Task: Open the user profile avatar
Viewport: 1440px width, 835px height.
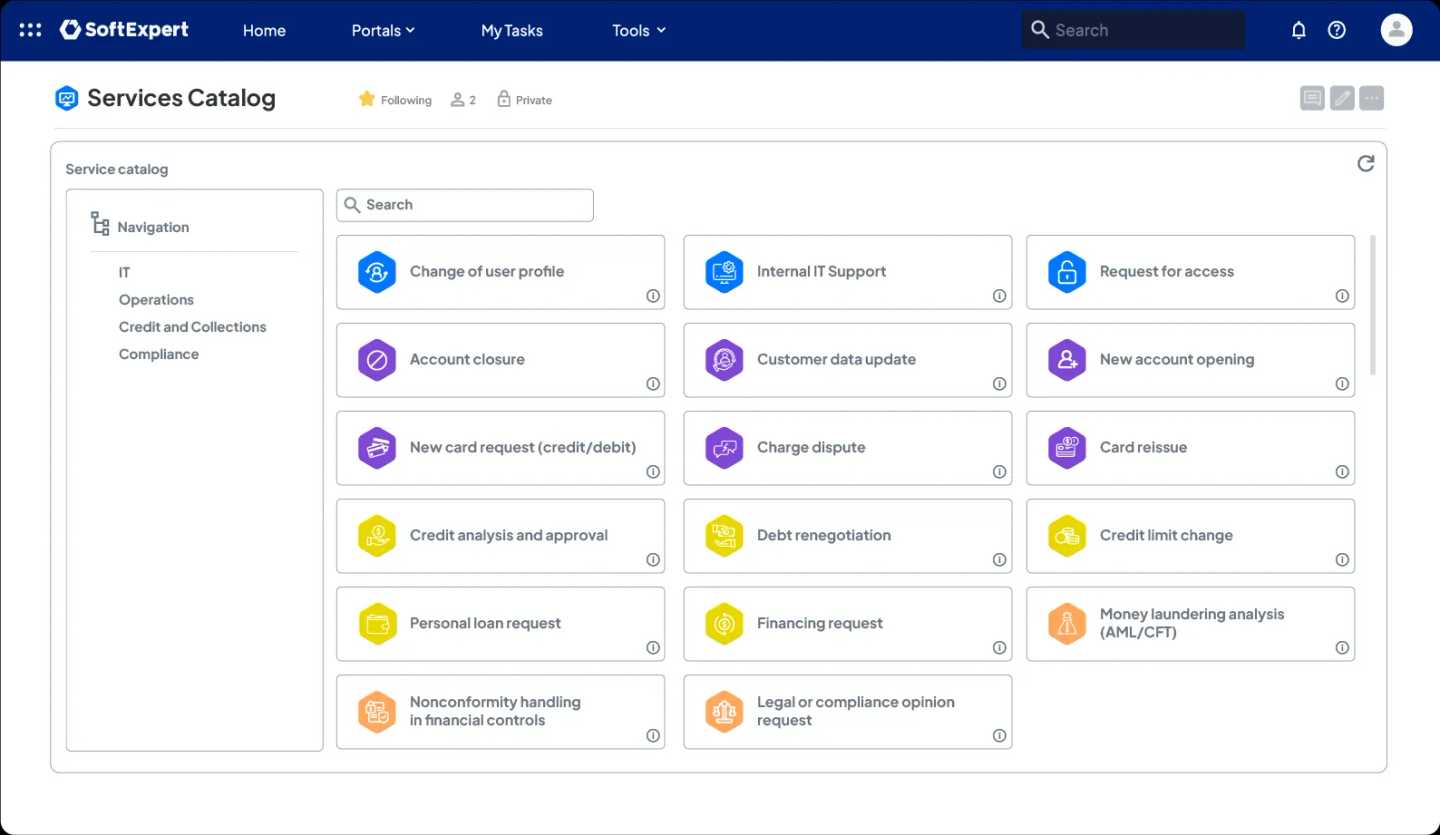Action: (x=1396, y=30)
